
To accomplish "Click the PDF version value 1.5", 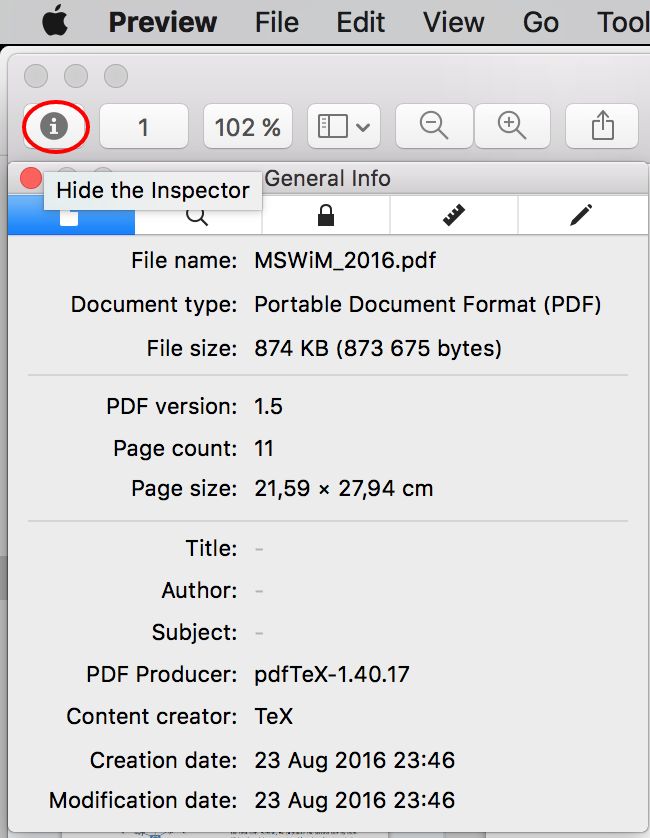I will point(268,407).
